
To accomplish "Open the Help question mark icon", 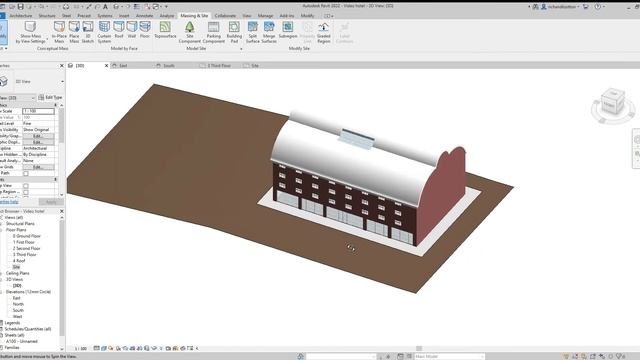I will (x=598, y=7).
